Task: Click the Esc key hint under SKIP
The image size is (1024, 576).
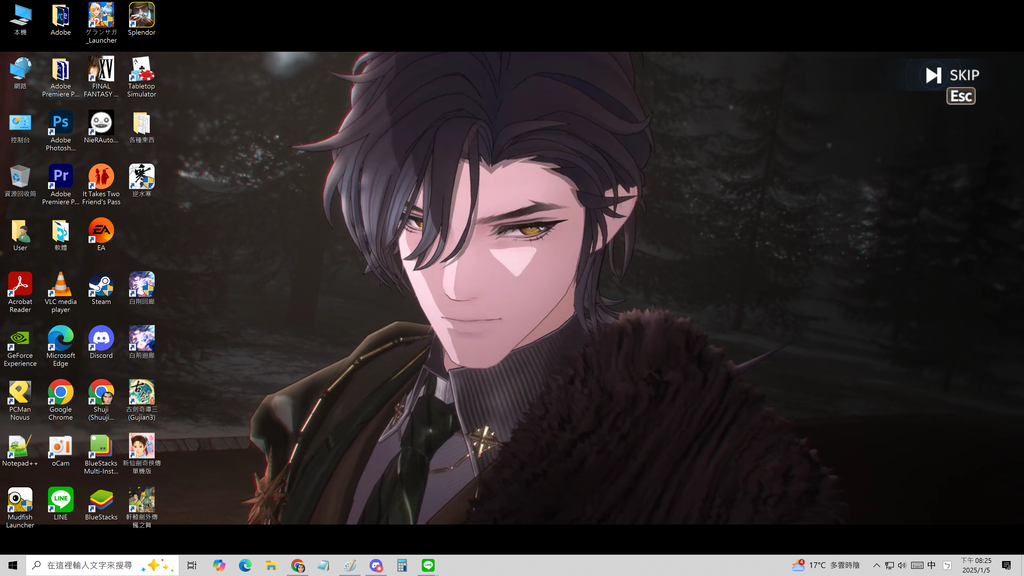Action: click(961, 97)
